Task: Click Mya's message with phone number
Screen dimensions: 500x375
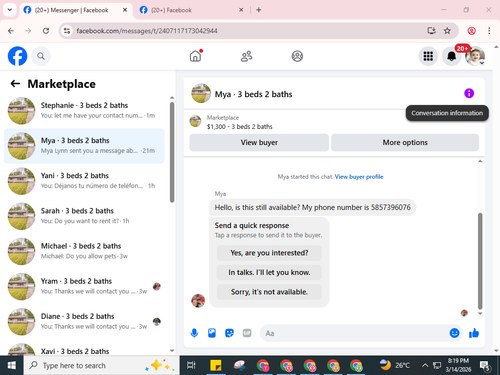Action: [x=312, y=208]
